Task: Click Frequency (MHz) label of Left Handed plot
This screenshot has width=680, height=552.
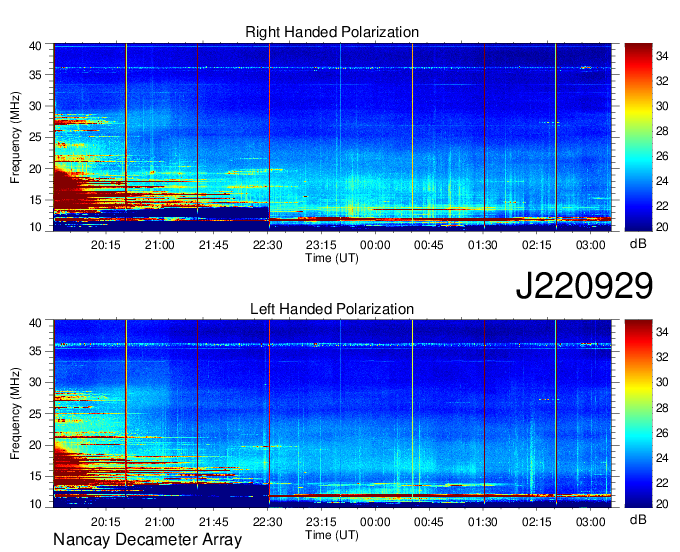Action: 15,414
